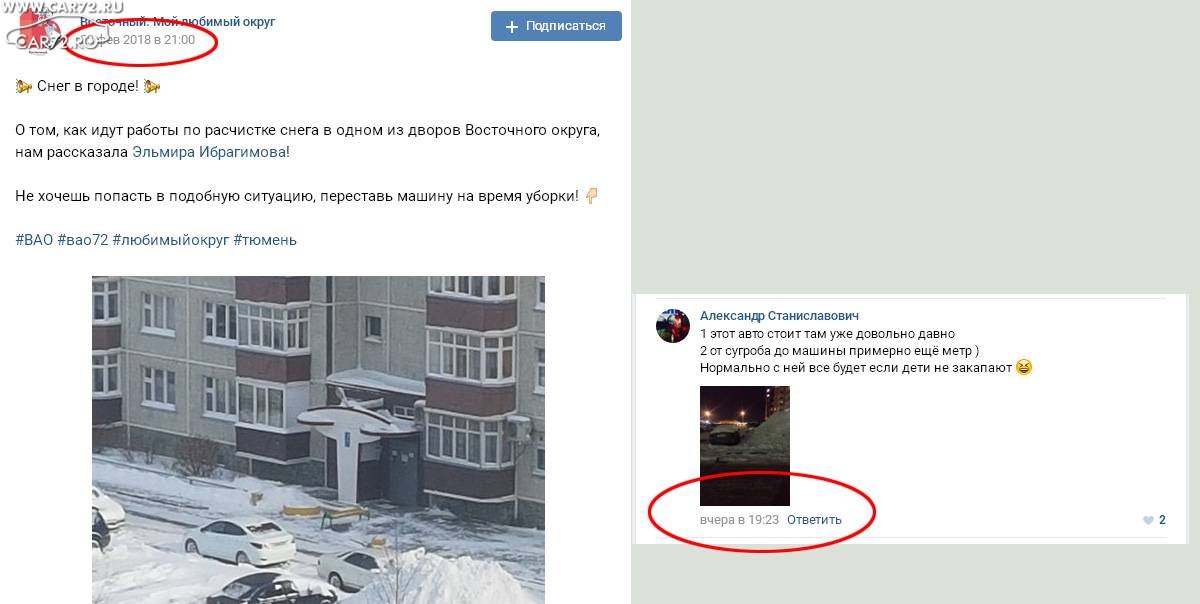Click the comment time вчера в 19:23
Screen dimensions: 1200x604
click(x=739, y=520)
